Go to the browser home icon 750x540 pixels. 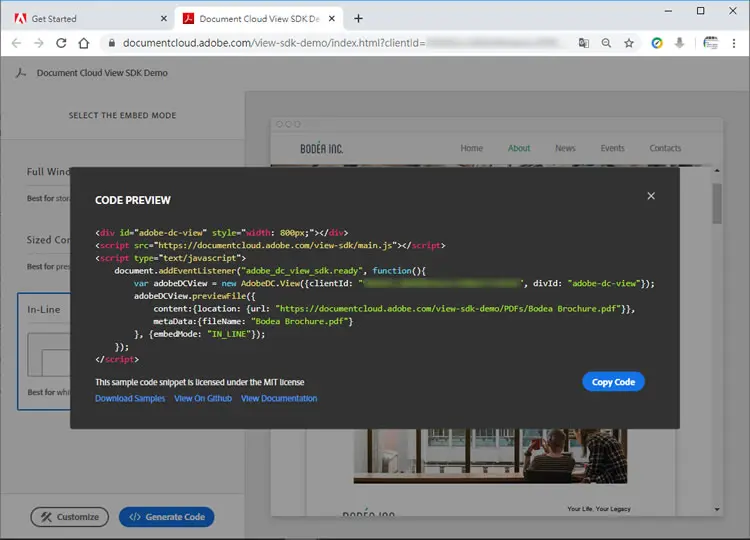tap(84, 43)
